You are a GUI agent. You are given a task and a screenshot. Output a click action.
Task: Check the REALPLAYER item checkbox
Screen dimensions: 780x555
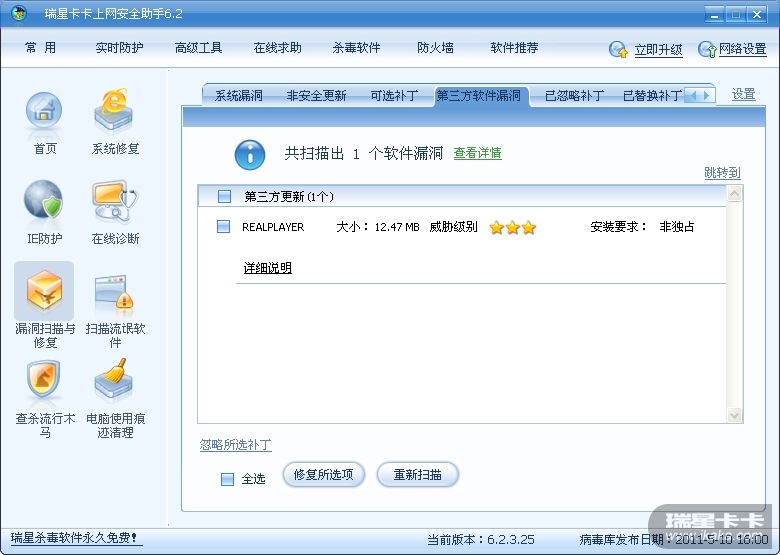223,227
